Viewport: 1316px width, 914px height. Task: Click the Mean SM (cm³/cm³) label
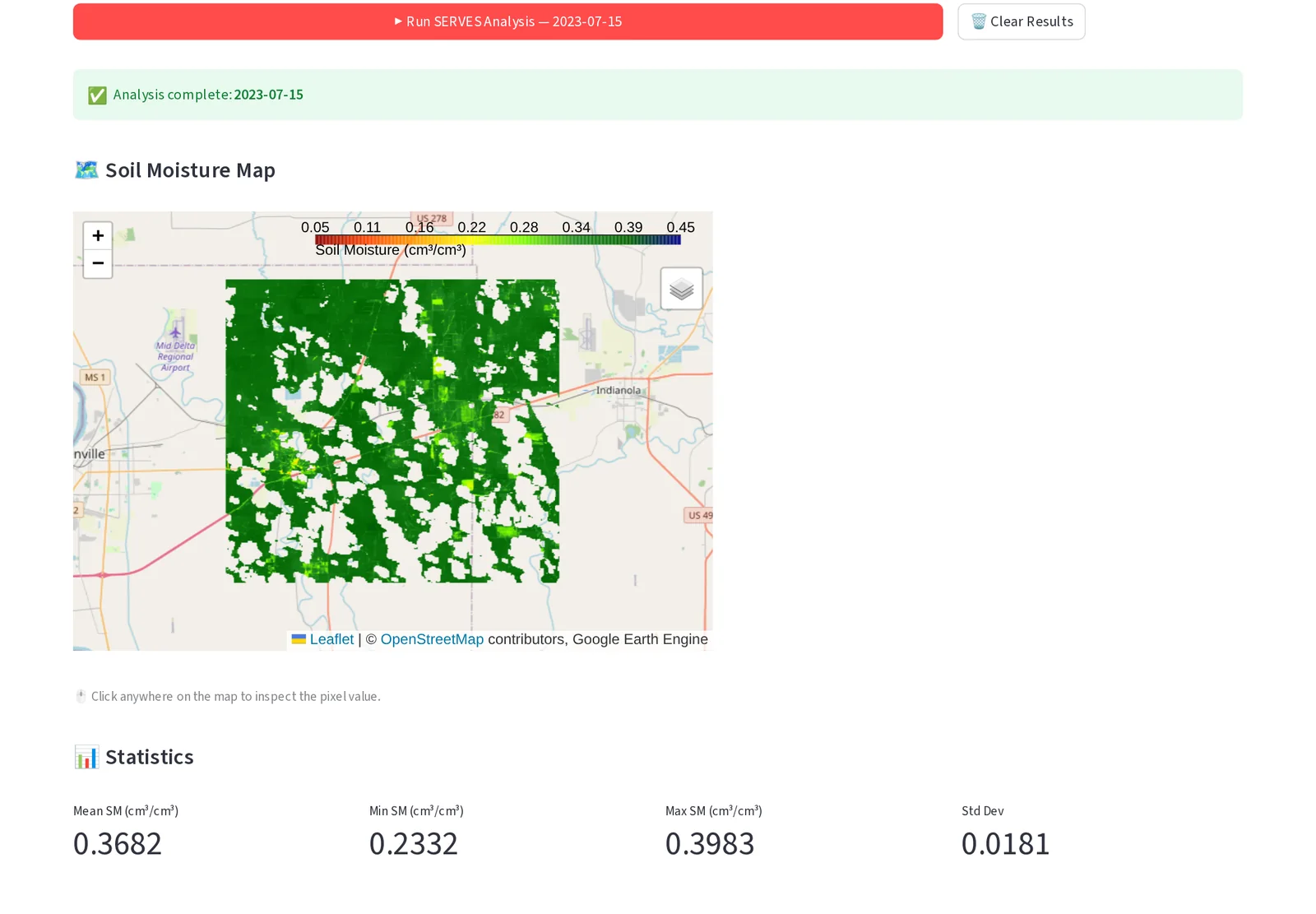[126, 810]
